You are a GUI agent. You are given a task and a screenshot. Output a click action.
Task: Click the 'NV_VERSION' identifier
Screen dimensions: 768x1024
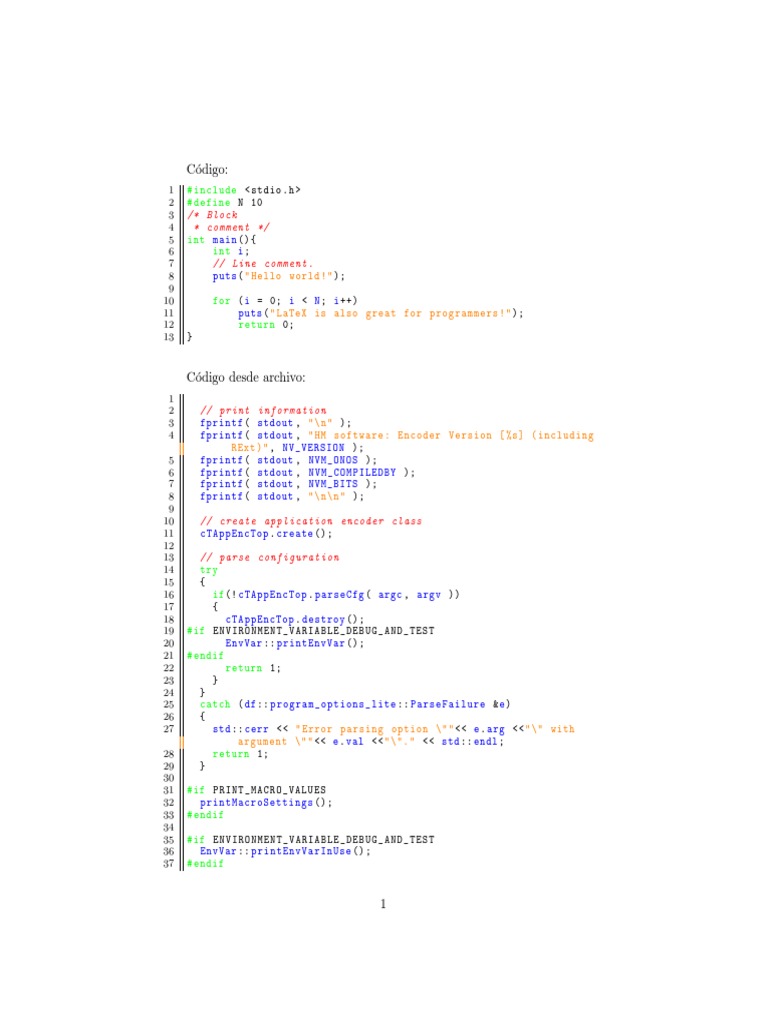(313, 447)
